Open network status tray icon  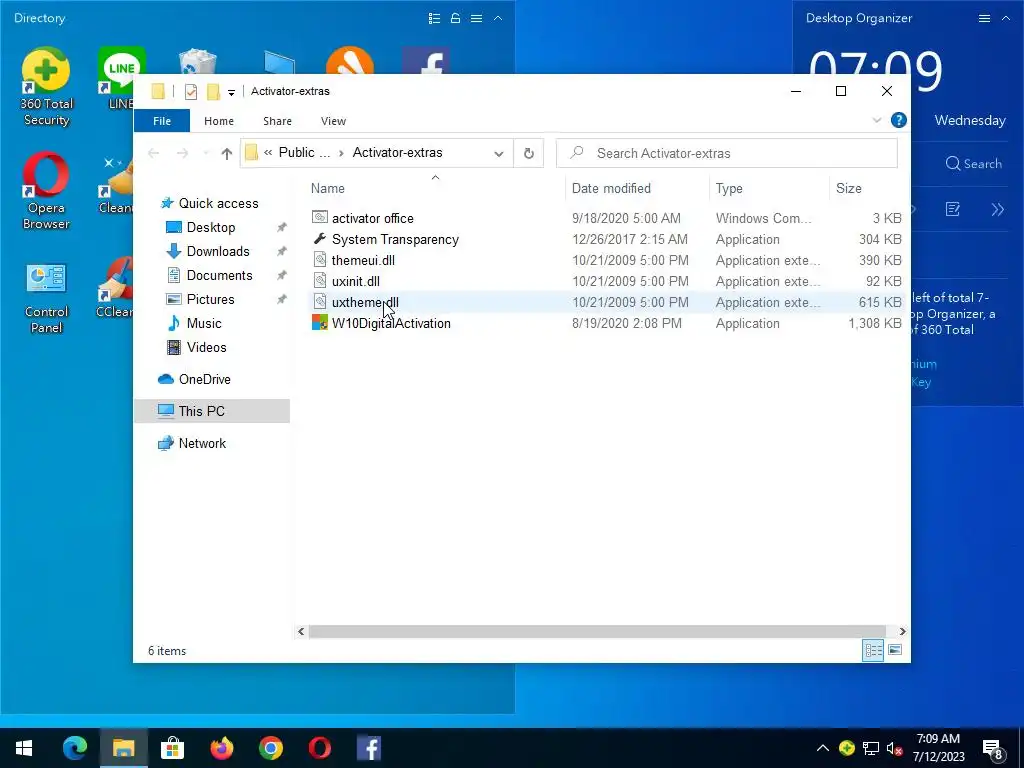point(871,748)
